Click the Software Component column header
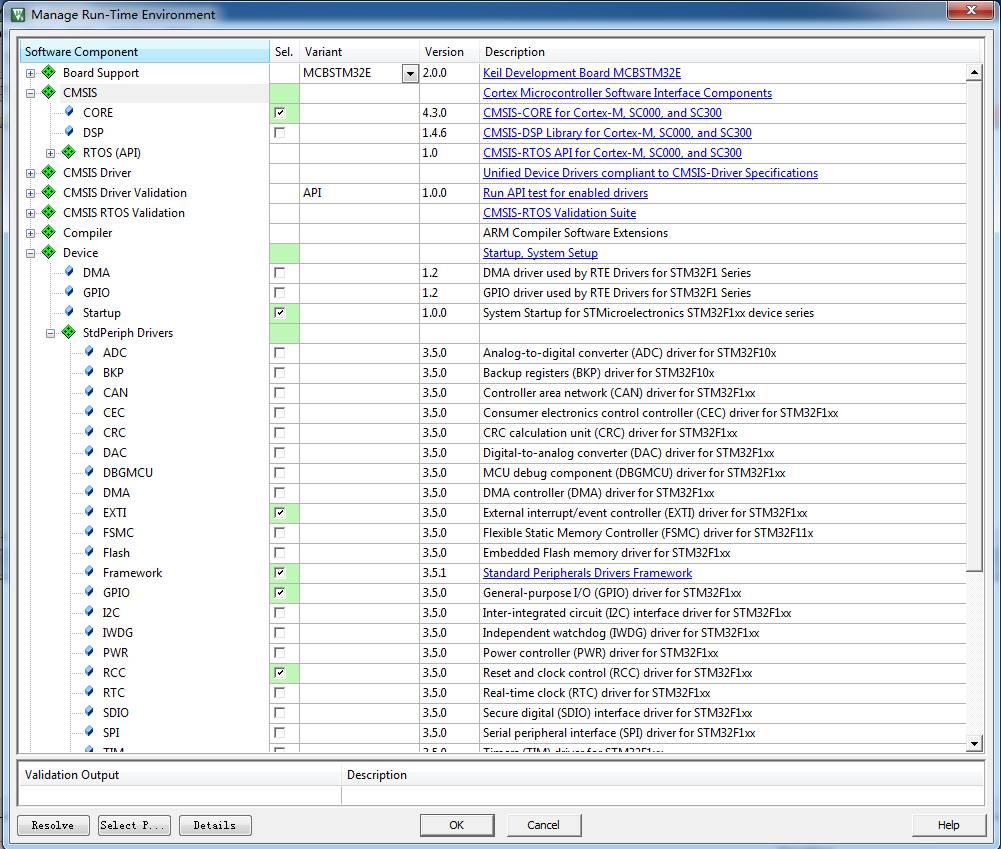1001x849 pixels. [x=144, y=52]
